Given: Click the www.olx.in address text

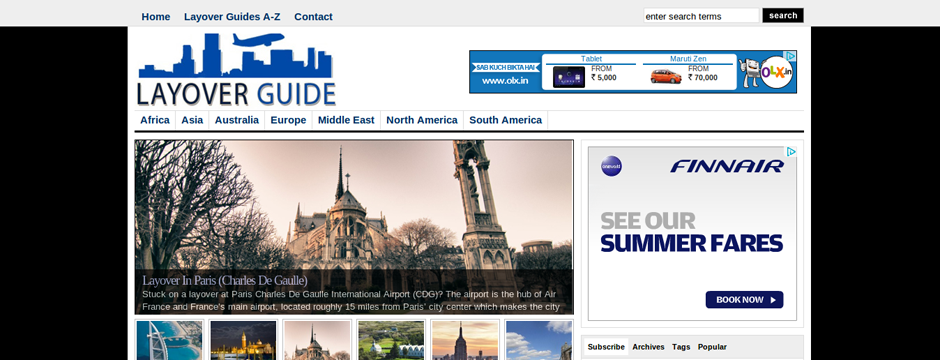Looking at the screenshot, I should point(505,81).
